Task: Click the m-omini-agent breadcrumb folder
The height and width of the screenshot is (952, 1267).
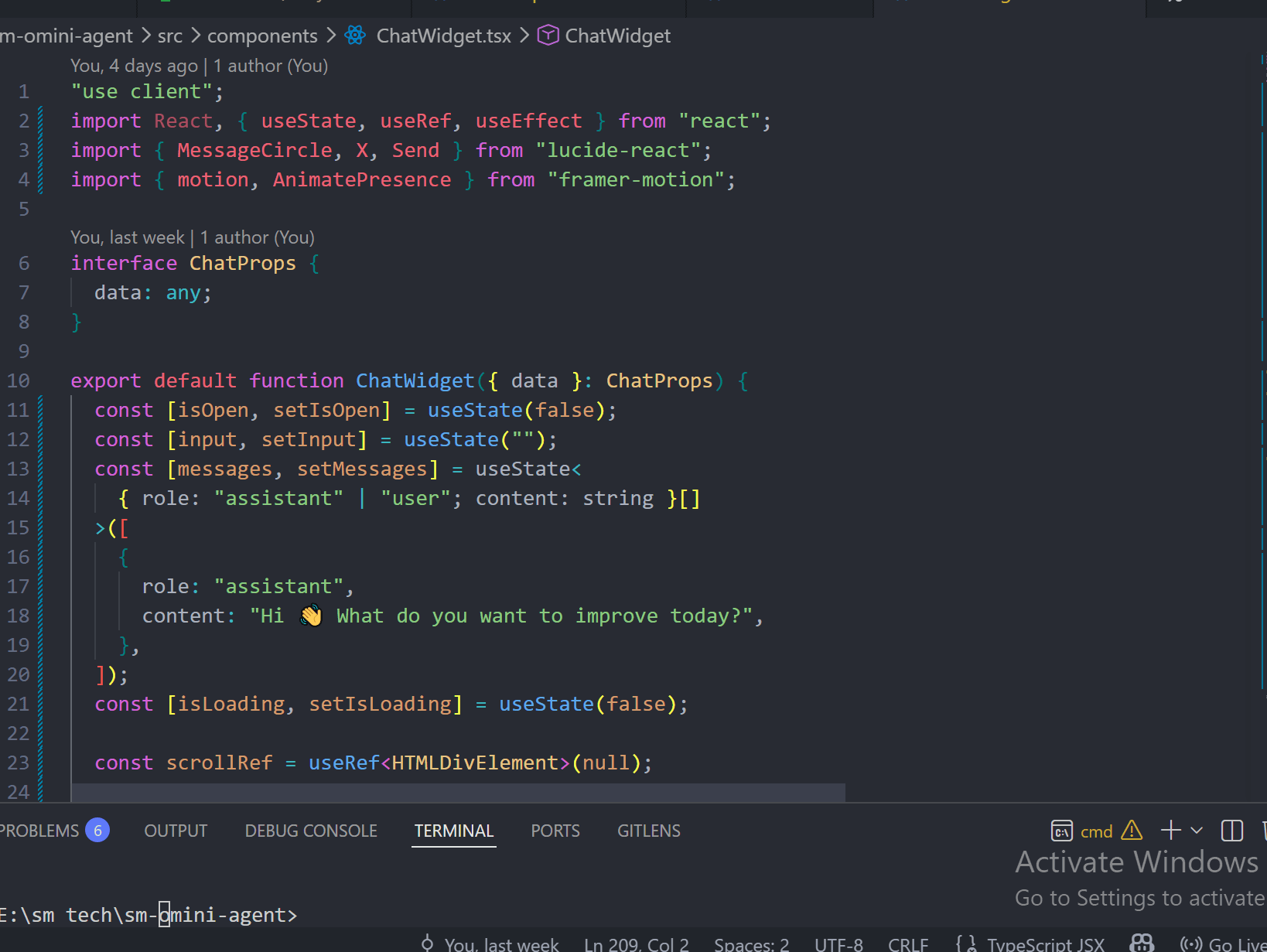Action: point(67,36)
